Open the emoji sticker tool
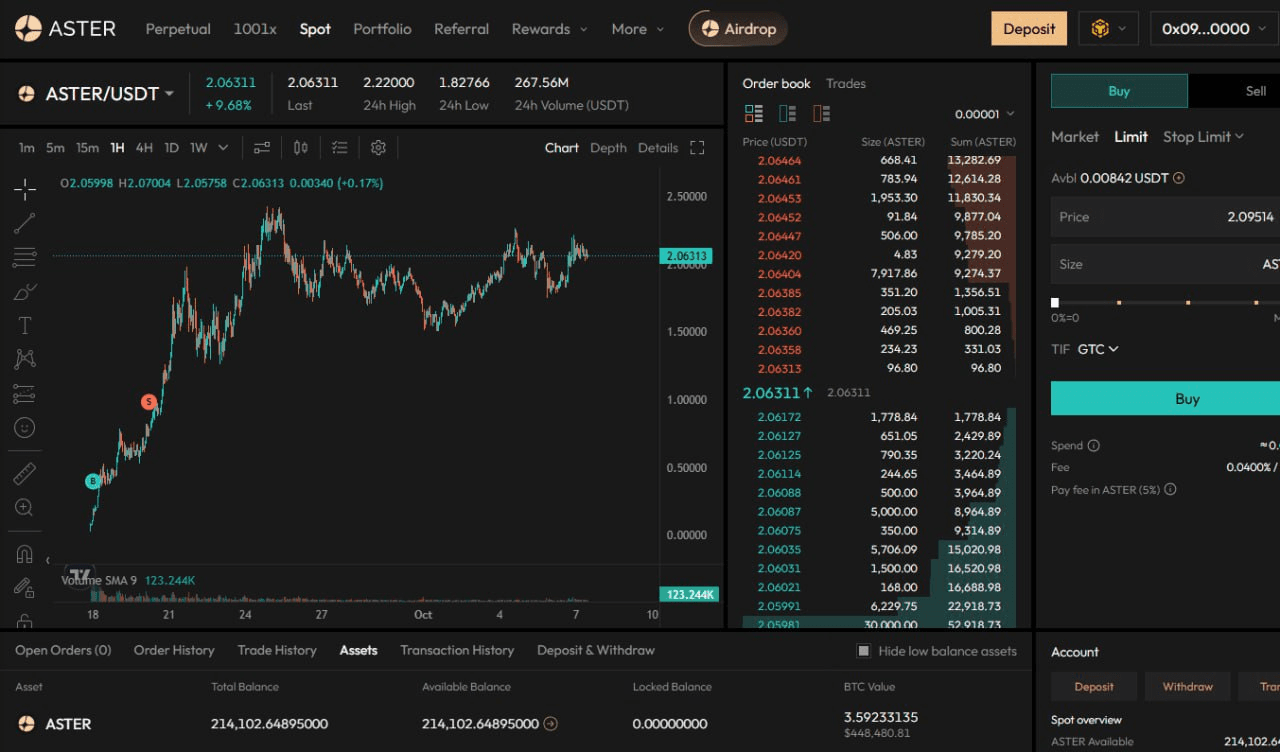Screen dimensions: 1280x752 [25, 427]
